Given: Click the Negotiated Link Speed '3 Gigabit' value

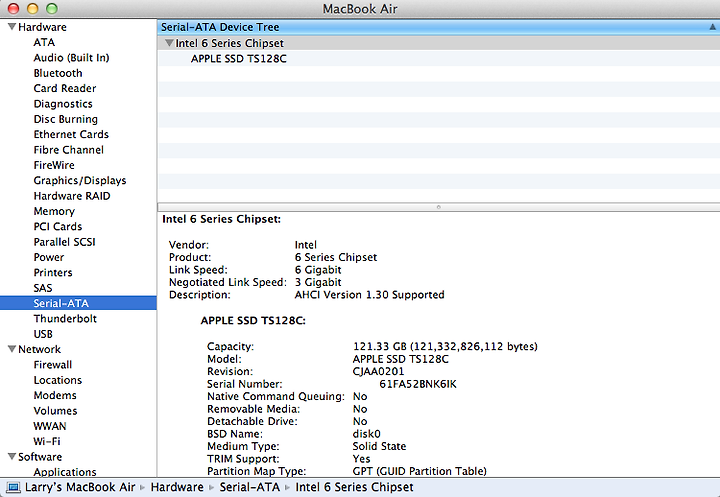Looking at the screenshot, I should (x=318, y=282).
